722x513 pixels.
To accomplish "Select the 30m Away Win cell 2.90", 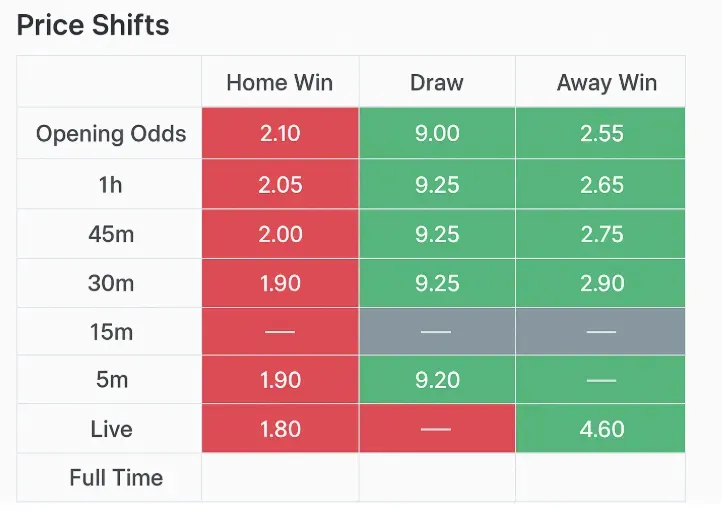I will point(601,283).
